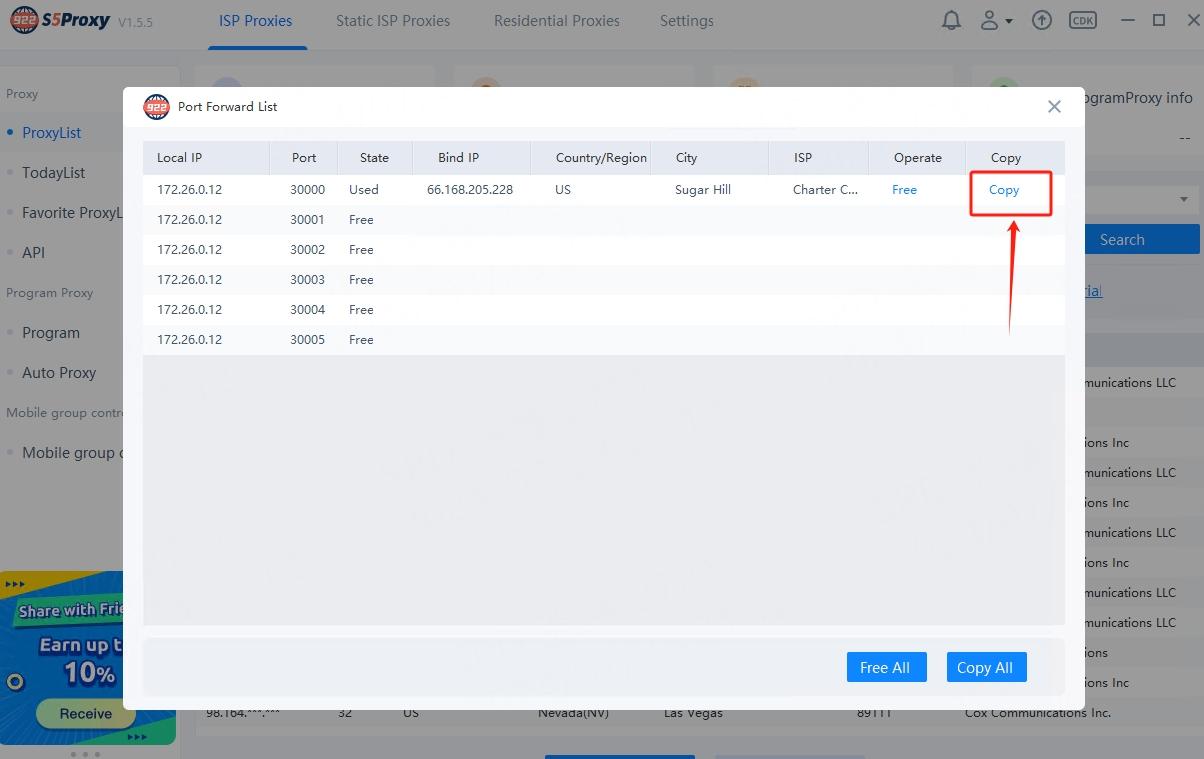Close the Port Forward List dialog

(1054, 107)
